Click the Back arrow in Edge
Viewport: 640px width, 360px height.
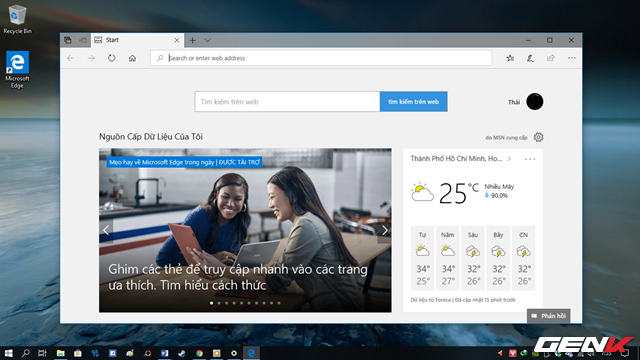point(71,58)
